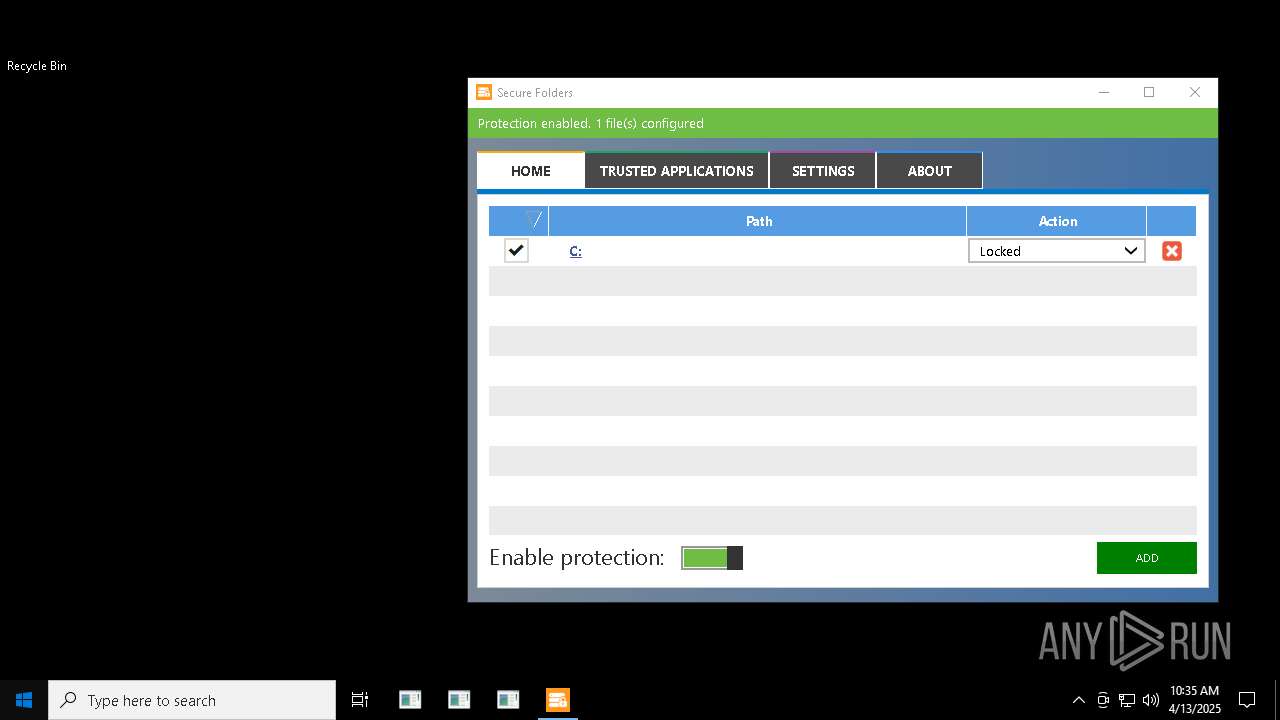Click the 'Protection enabled' status message
This screenshot has width=1280, height=720.
(x=591, y=123)
